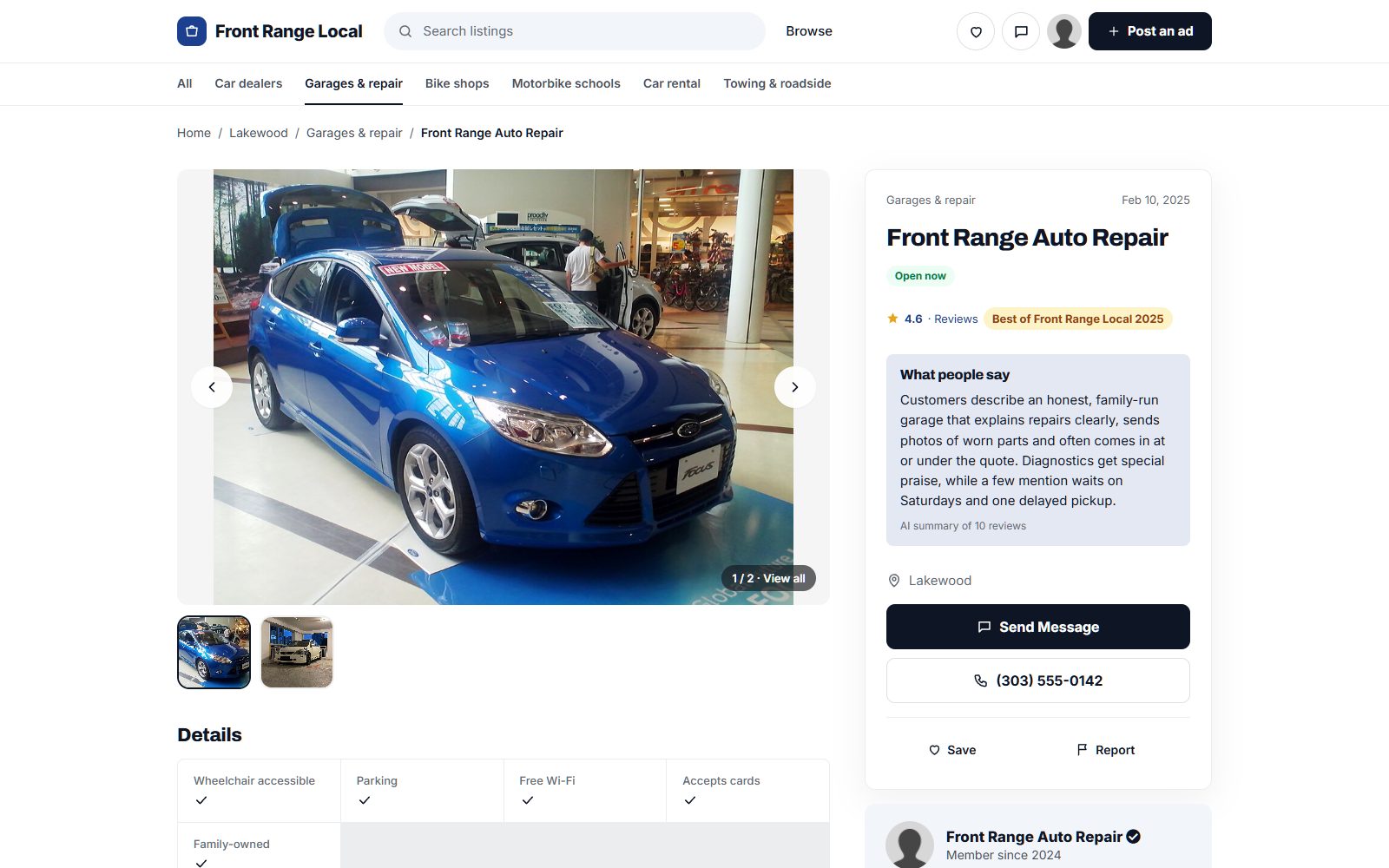Screen dimensions: 1389x868
Task: Show next photo with right arrow
Action: 795,387
